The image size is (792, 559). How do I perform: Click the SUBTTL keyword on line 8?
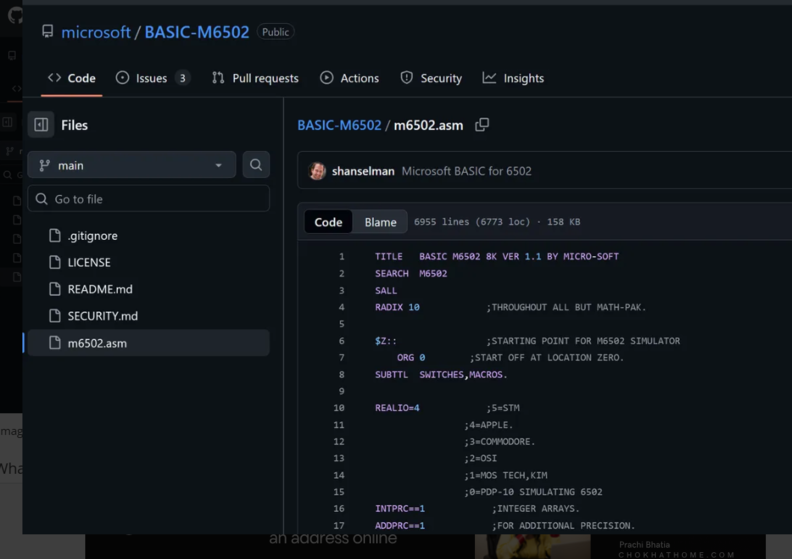pyautogui.click(x=391, y=374)
